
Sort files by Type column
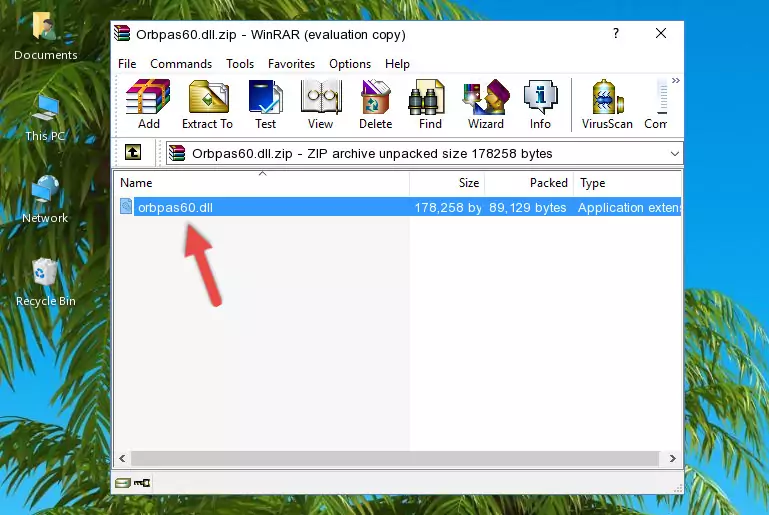click(627, 183)
